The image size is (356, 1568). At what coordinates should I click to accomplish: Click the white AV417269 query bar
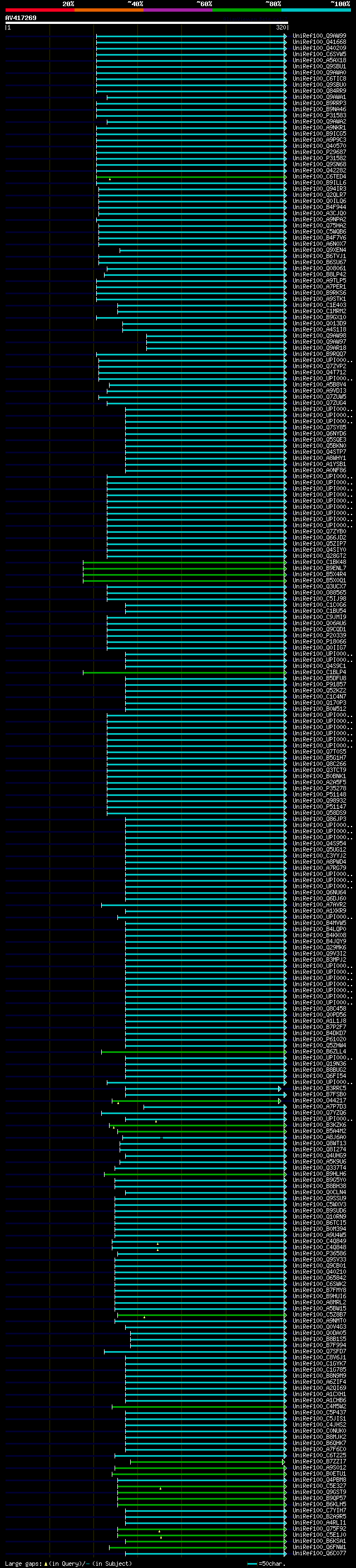point(146,23)
